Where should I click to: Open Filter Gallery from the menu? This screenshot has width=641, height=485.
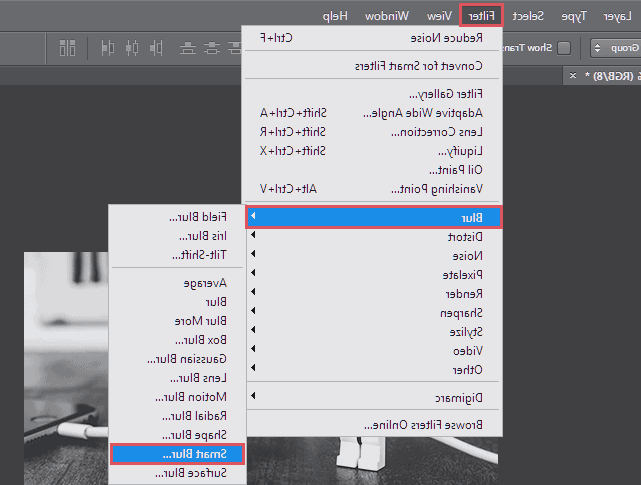point(372,94)
